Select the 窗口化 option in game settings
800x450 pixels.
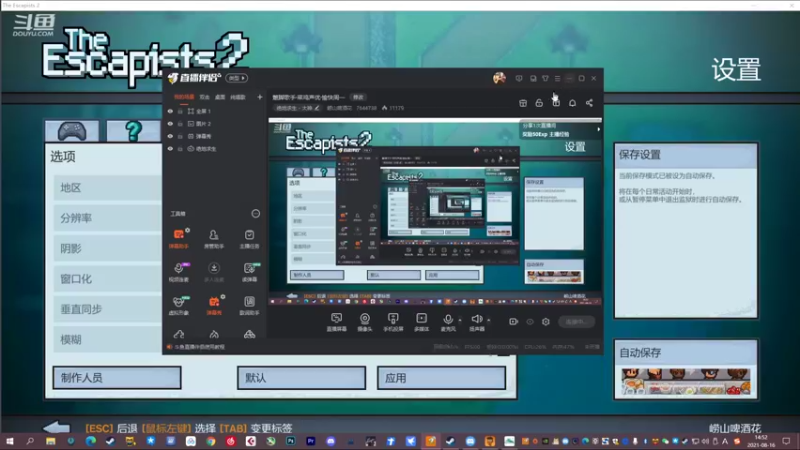coord(108,279)
